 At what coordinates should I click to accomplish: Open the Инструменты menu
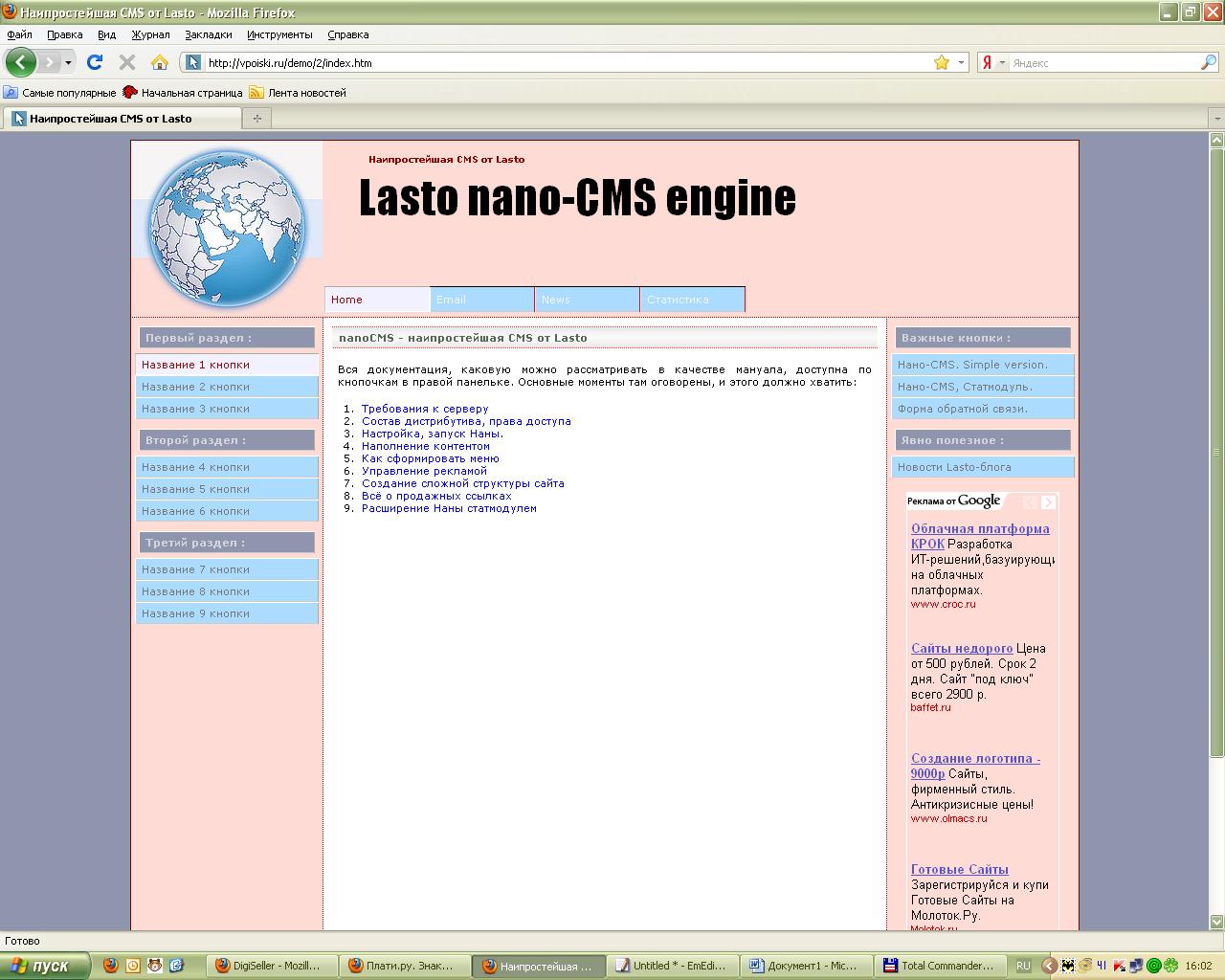279,34
